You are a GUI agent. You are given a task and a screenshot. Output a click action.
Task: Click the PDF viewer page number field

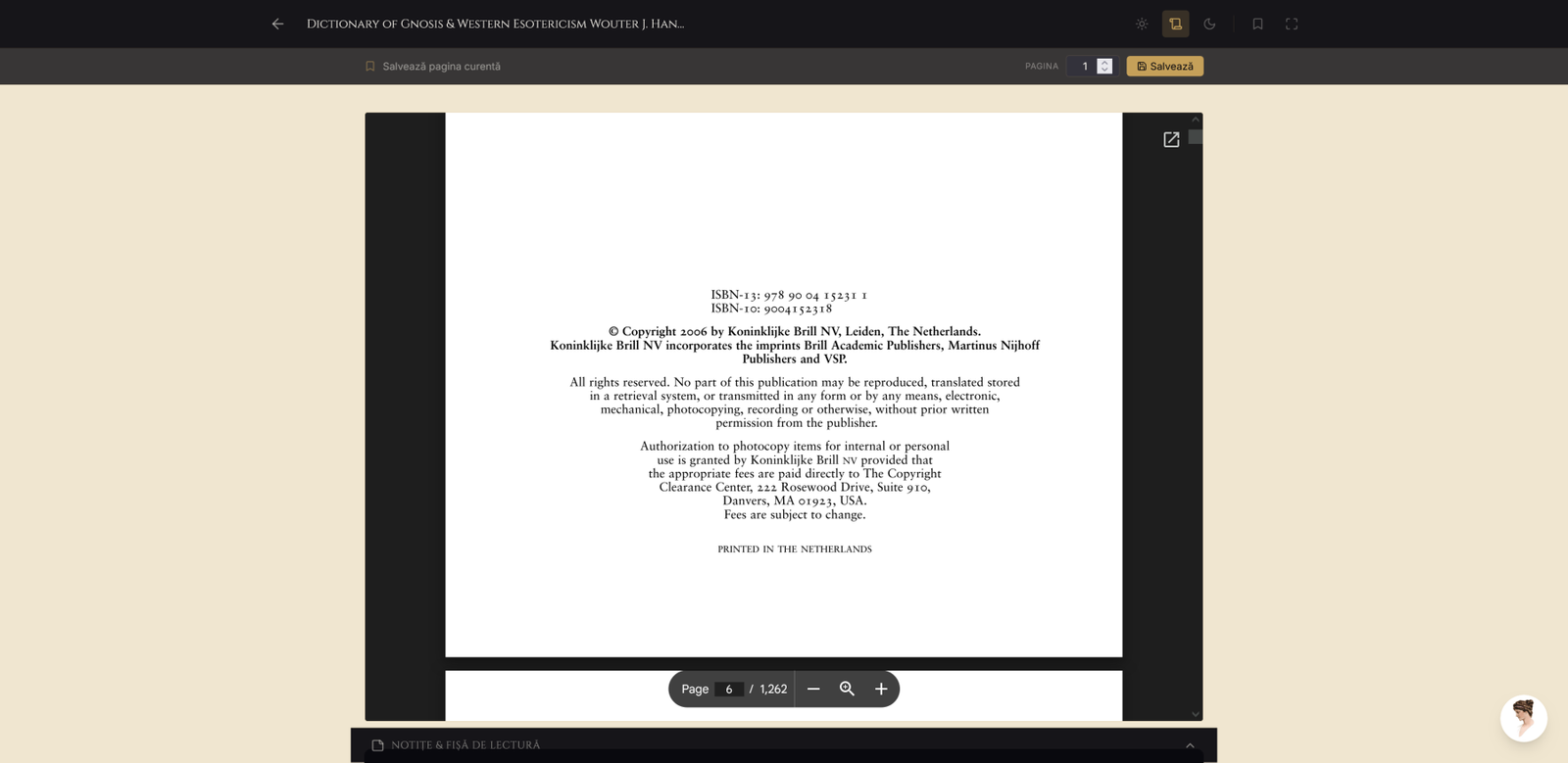pyautogui.click(x=729, y=689)
